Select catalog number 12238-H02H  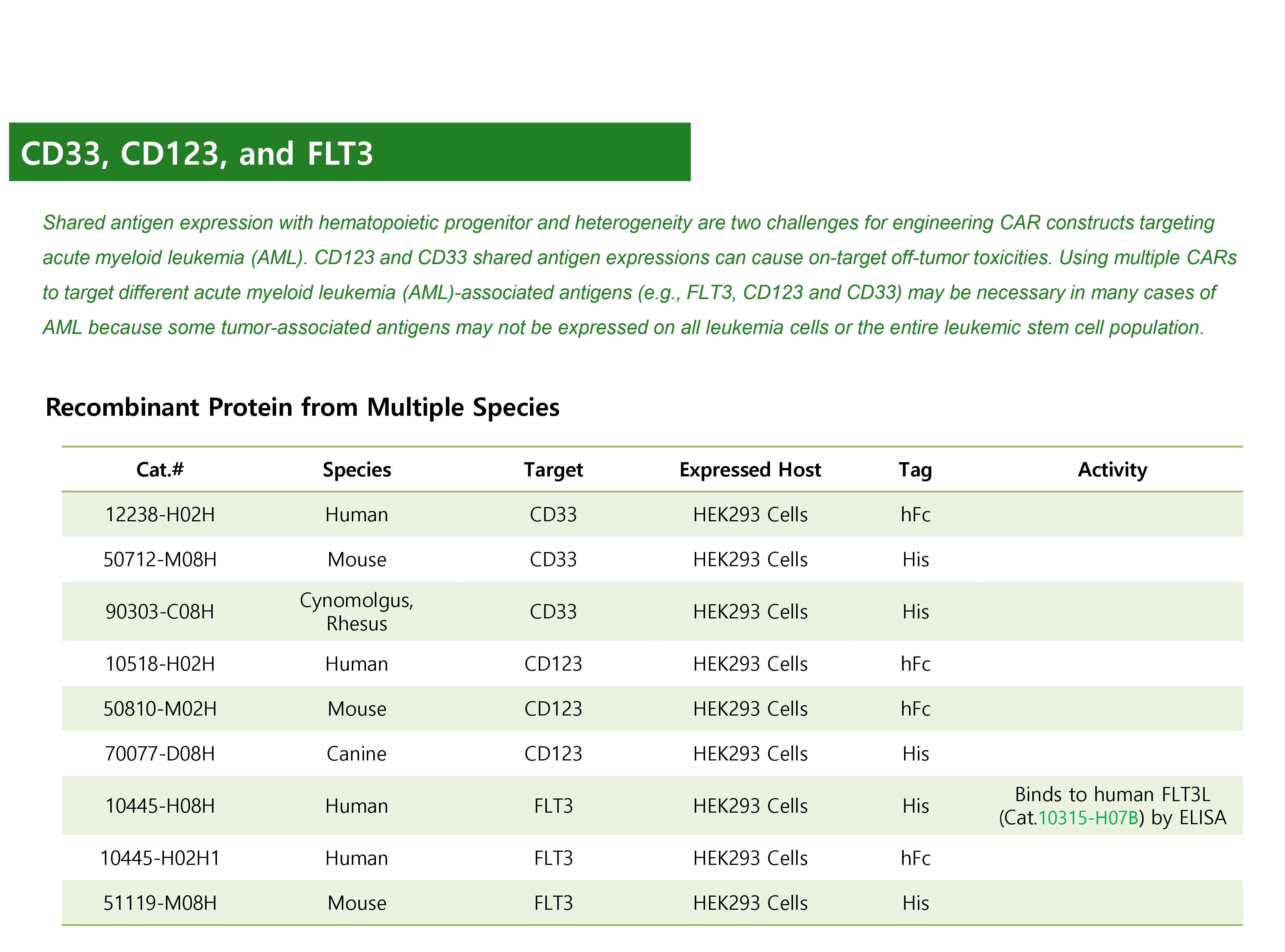[x=160, y=515]
